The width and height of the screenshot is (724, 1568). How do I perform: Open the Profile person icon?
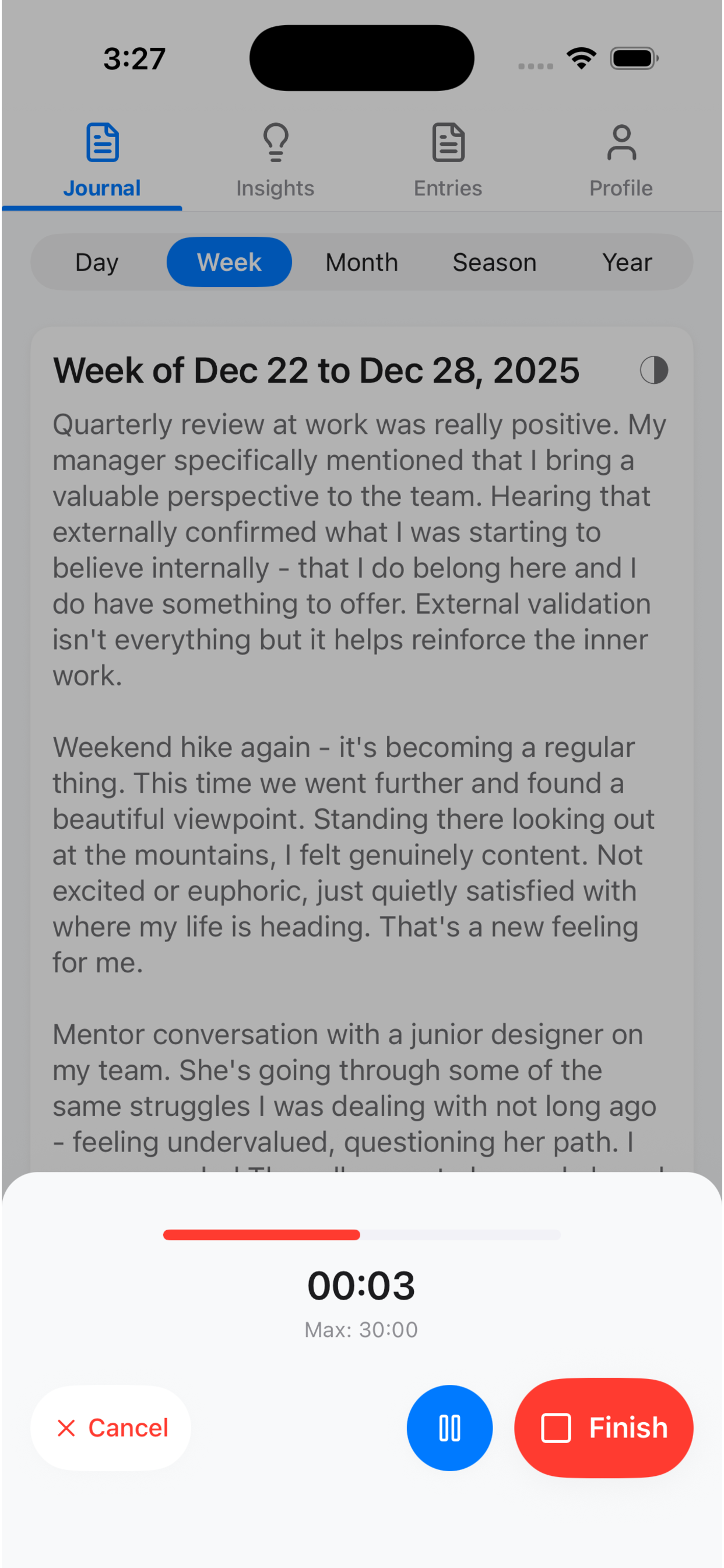(621, 143)
